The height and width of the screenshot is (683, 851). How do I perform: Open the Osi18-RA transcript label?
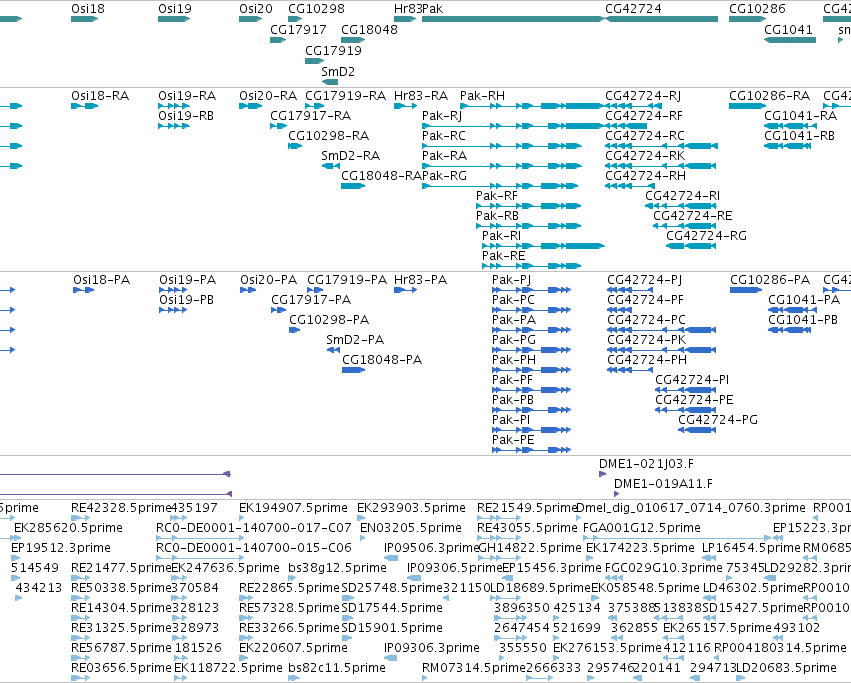[100, 96]
